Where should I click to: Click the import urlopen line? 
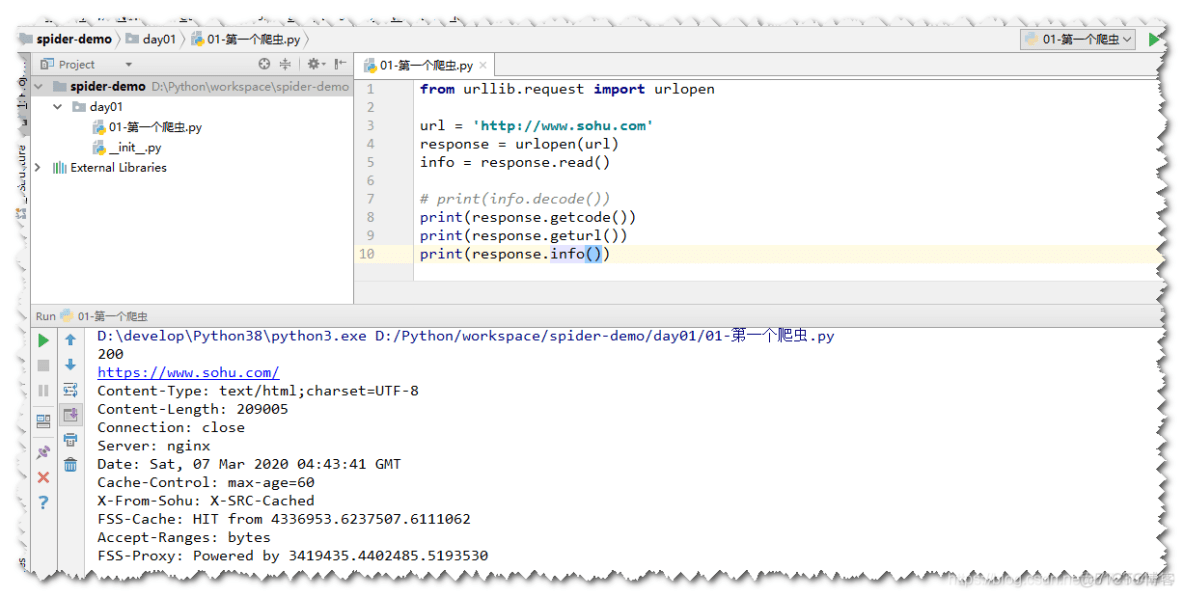click(567, 89)
